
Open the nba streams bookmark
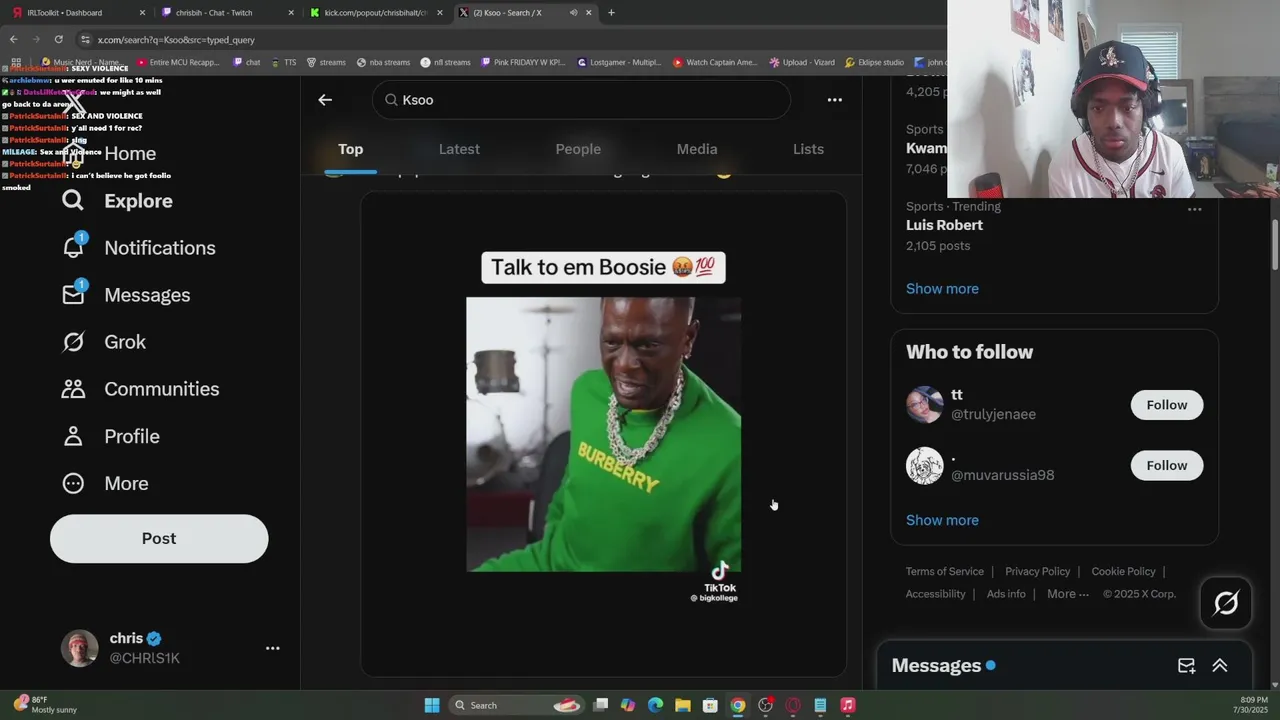383,62
